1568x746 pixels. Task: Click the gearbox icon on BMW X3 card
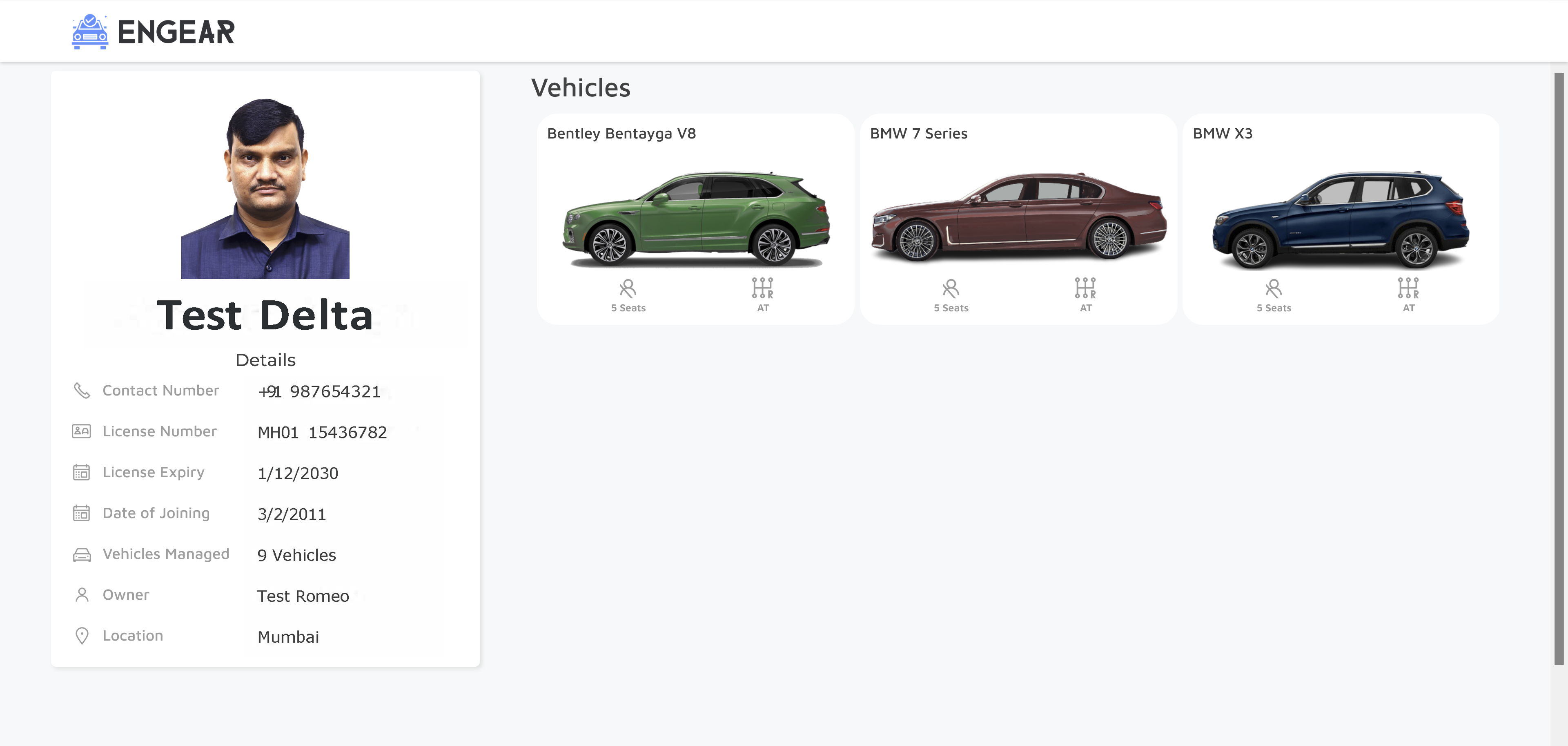(1408, 288)
